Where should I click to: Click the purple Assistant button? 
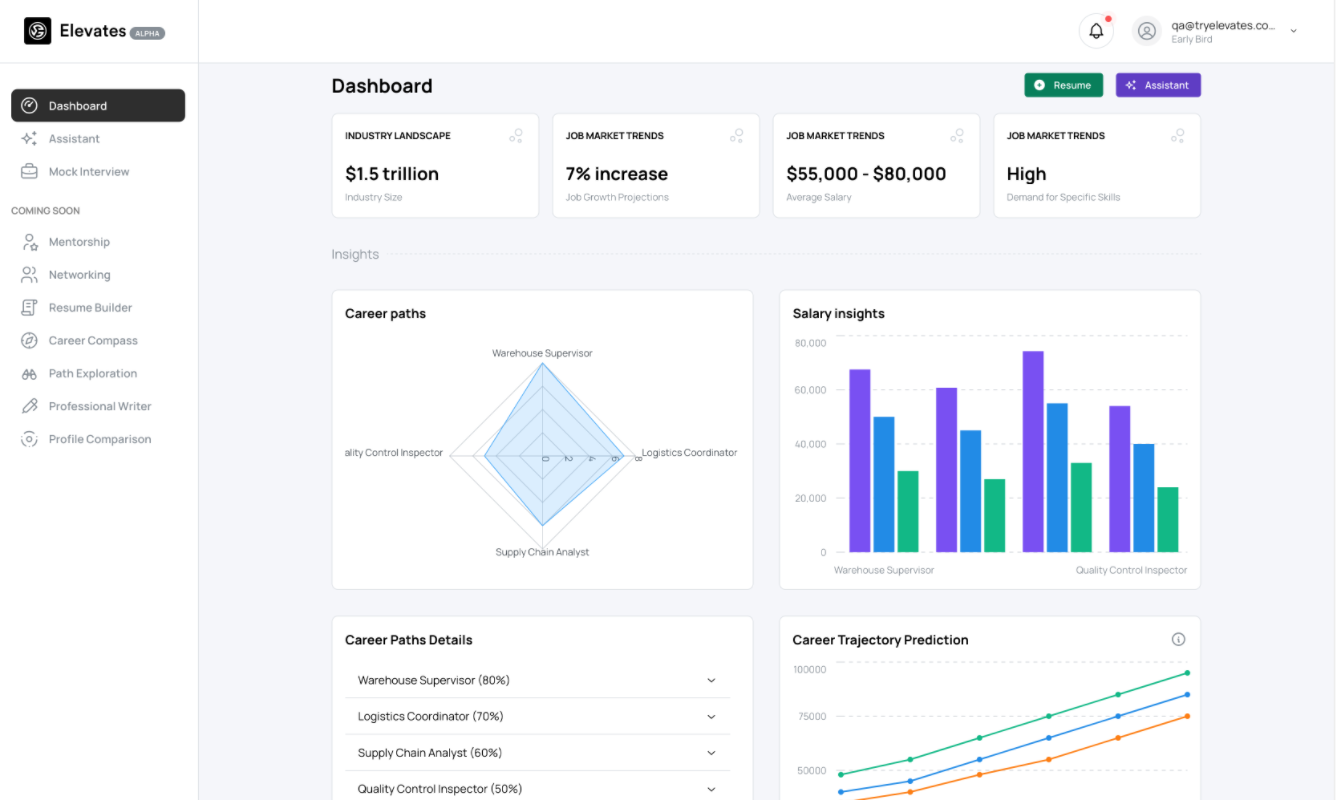(1158, 85)
